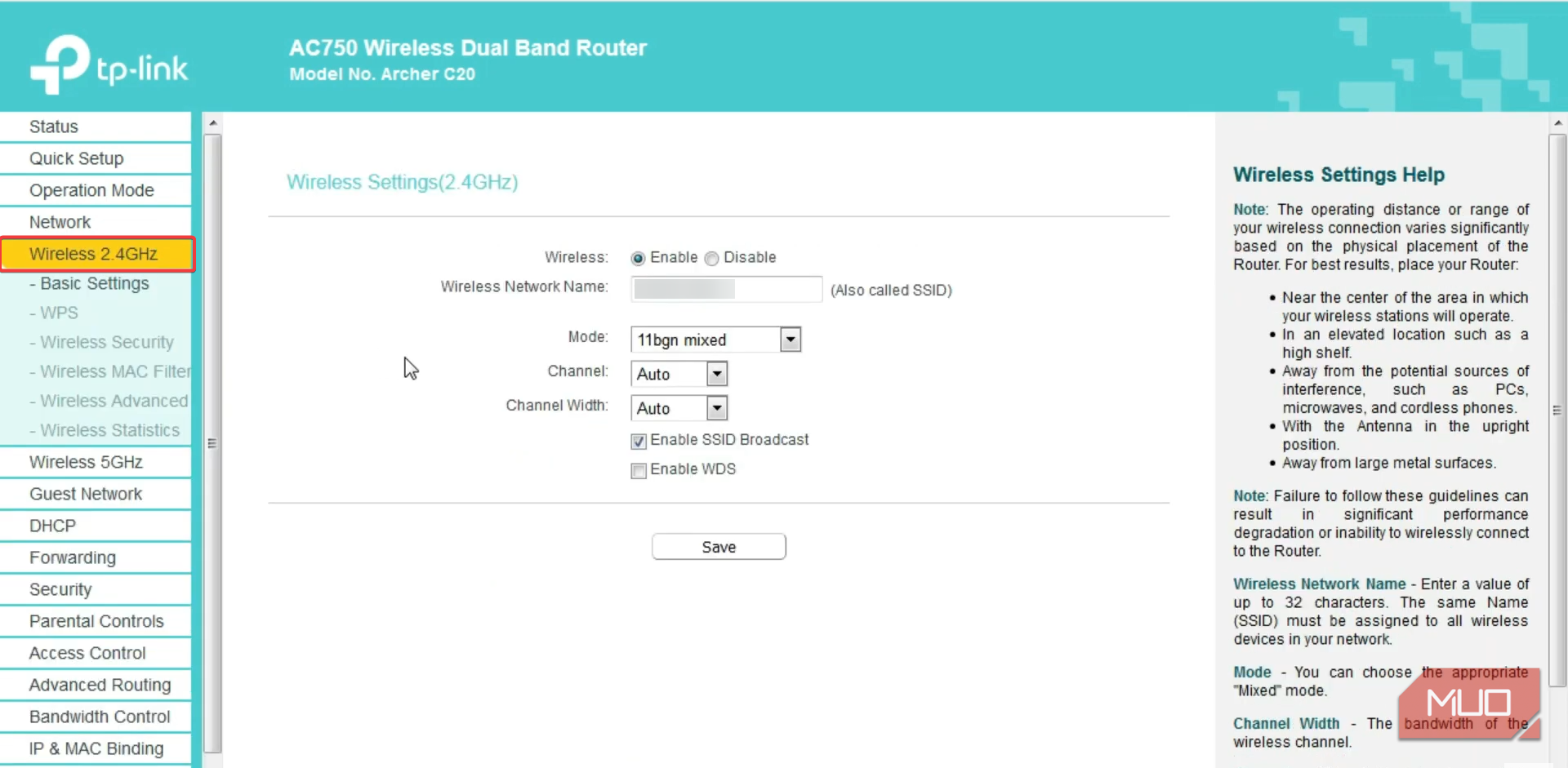The height and width of the screenshot is (768, 1568).
Task: Open the Channel Width dropdown
Action: click(679, 408)
